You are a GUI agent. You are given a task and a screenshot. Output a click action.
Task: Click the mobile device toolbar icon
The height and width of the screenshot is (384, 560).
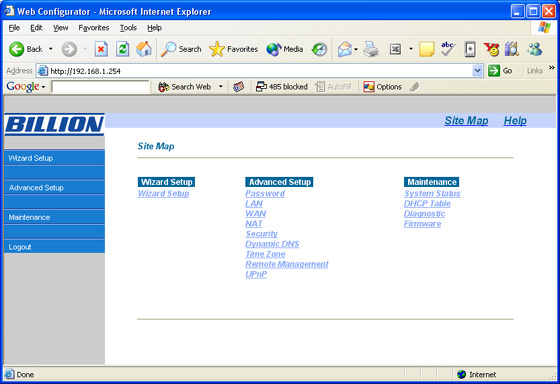coord(470,49)
